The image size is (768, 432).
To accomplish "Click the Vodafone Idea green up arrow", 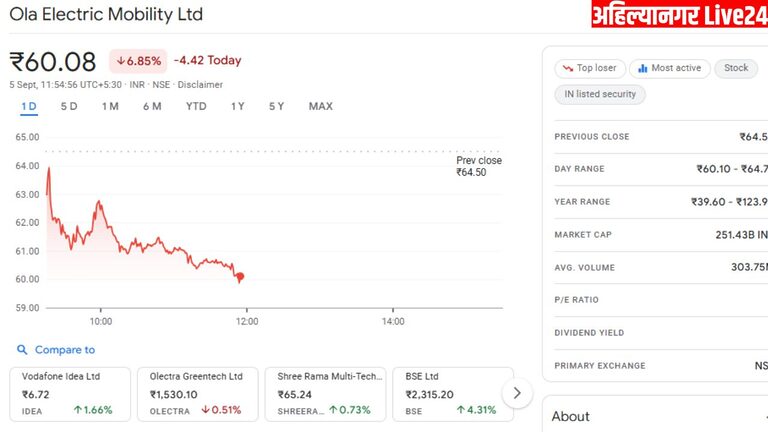I will tap(77, 410).
